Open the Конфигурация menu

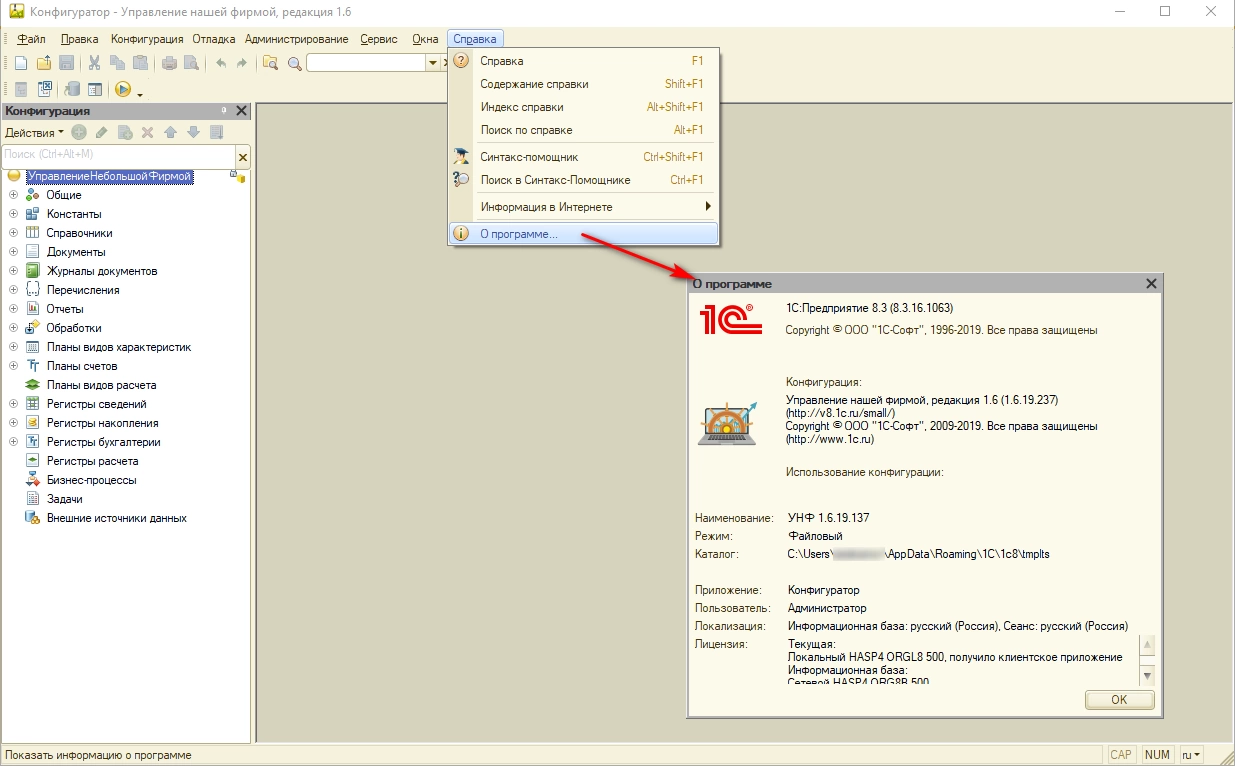click(x=147, y=39)
